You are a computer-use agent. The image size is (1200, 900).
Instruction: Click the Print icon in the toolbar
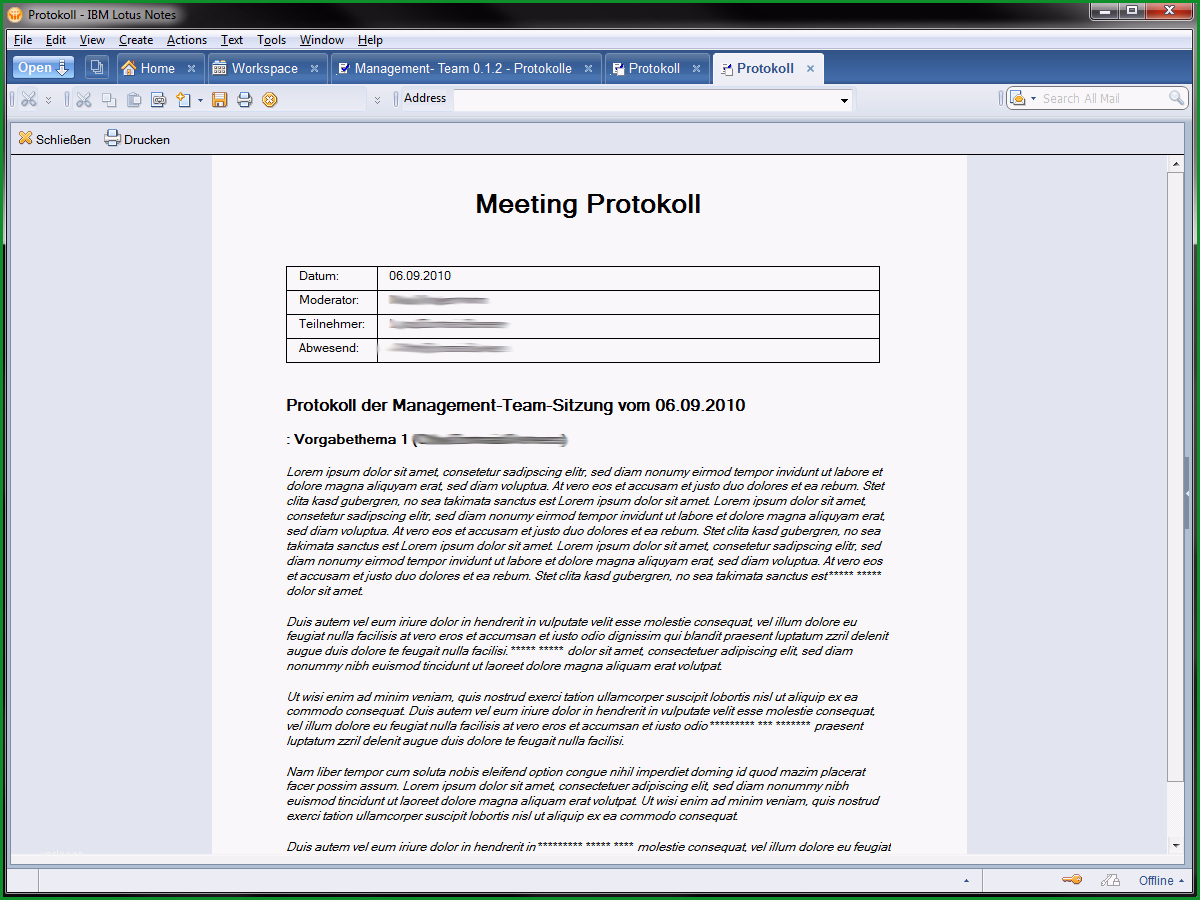point(244,99)
